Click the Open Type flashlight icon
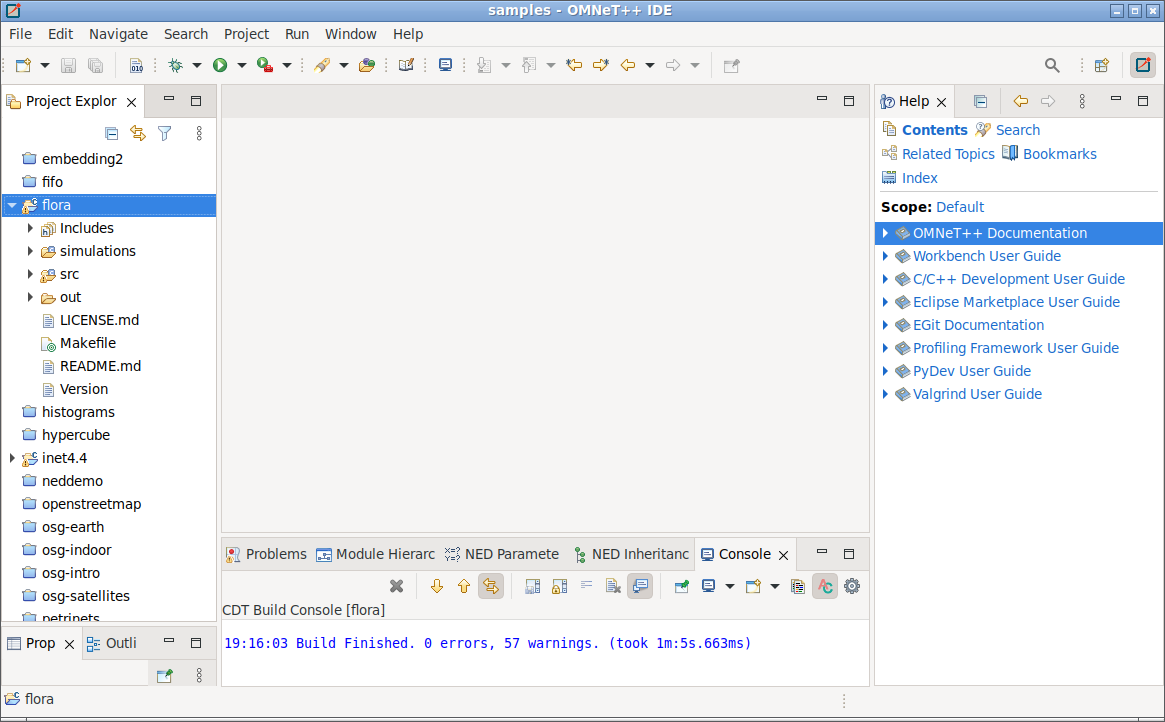Screen dimensions: 1165x722 322,65
